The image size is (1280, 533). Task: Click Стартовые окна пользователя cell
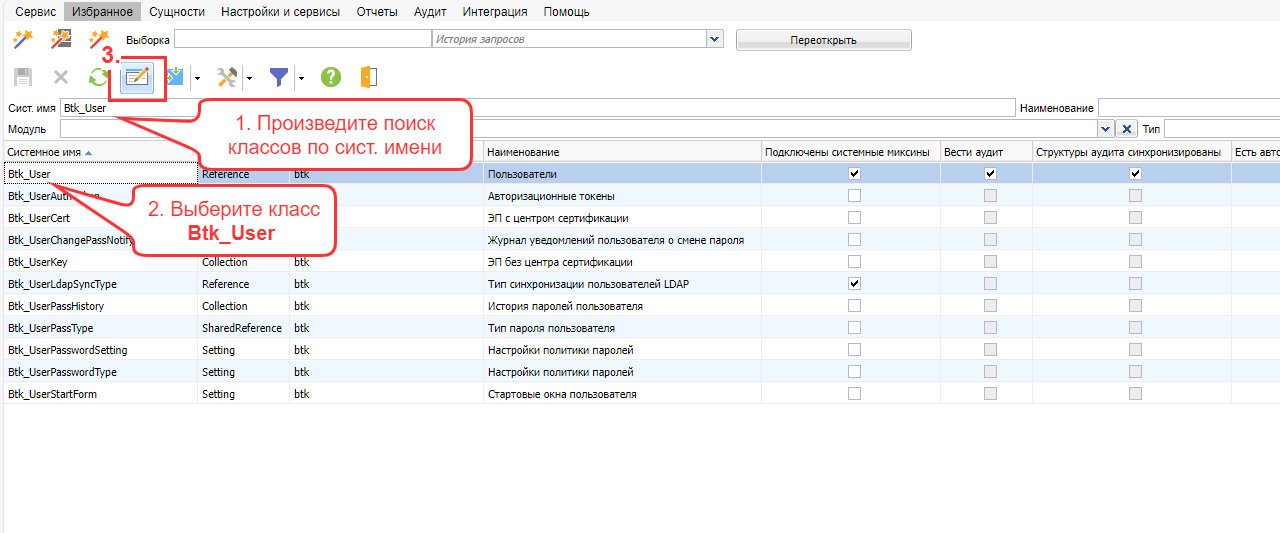(x=622, y=394)
